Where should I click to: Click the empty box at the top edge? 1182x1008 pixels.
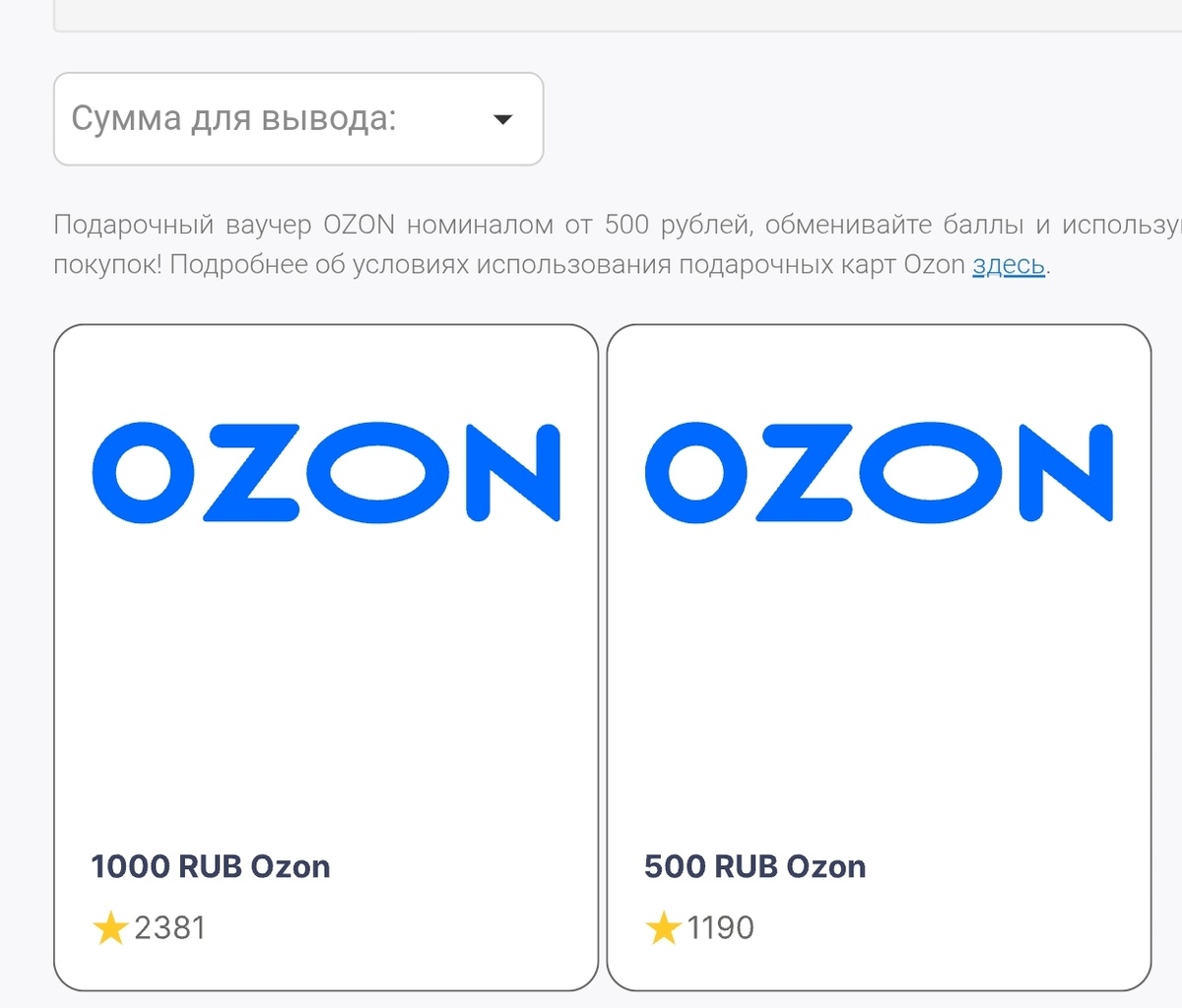tap(591, 14)
